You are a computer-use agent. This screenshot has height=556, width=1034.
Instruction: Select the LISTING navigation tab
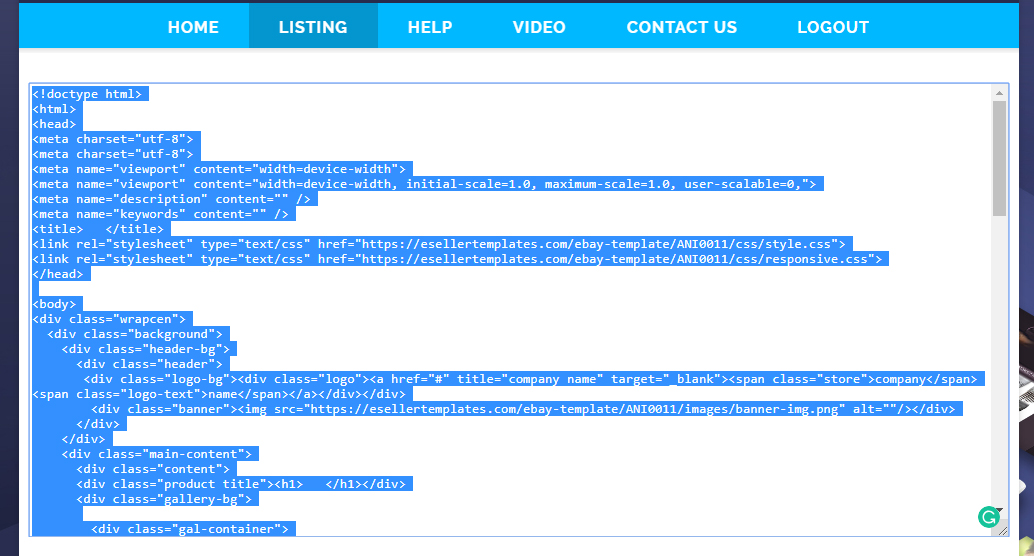313,27
